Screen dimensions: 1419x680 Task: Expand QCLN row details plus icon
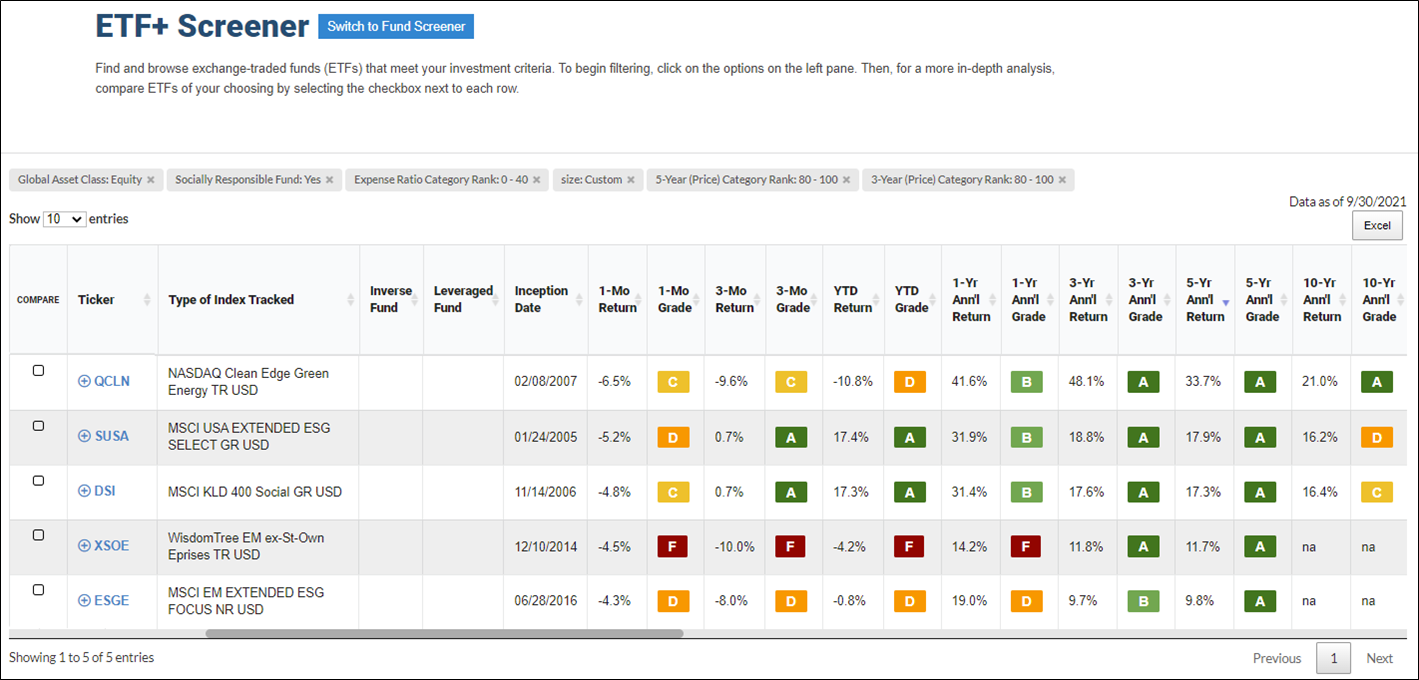pyautogui.click(x=84, y=381)
